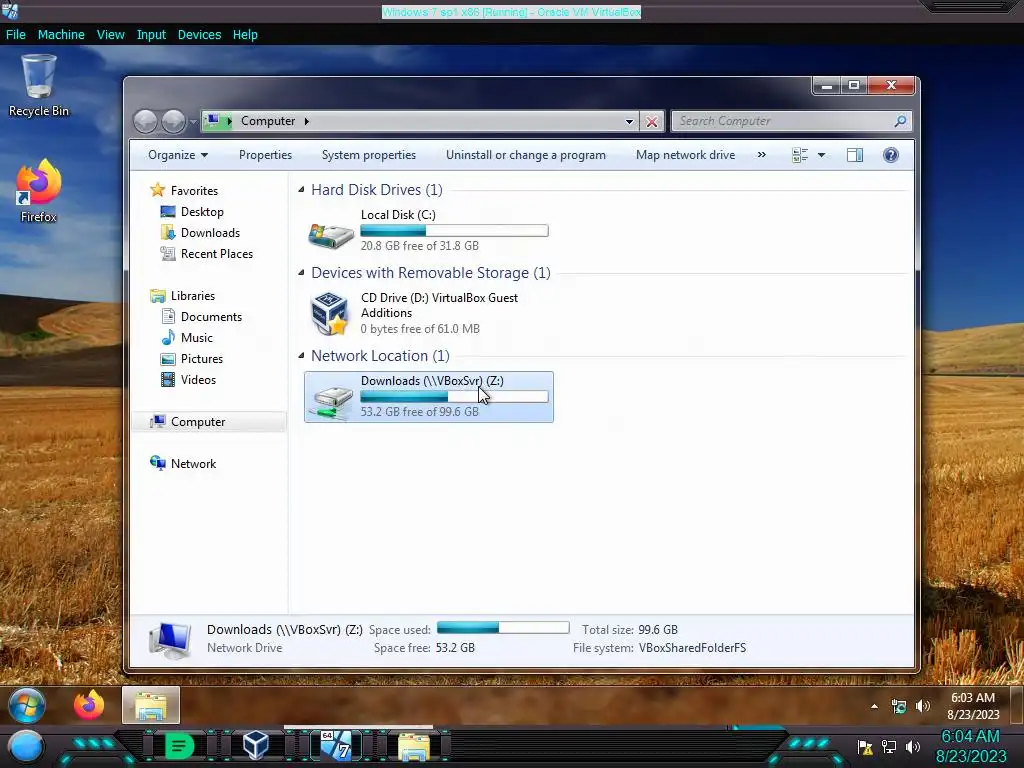1024x768 pixels.
Task: Launch Firefox from guest taskbar
Action: pyautogui.click(x=89, y=705)
